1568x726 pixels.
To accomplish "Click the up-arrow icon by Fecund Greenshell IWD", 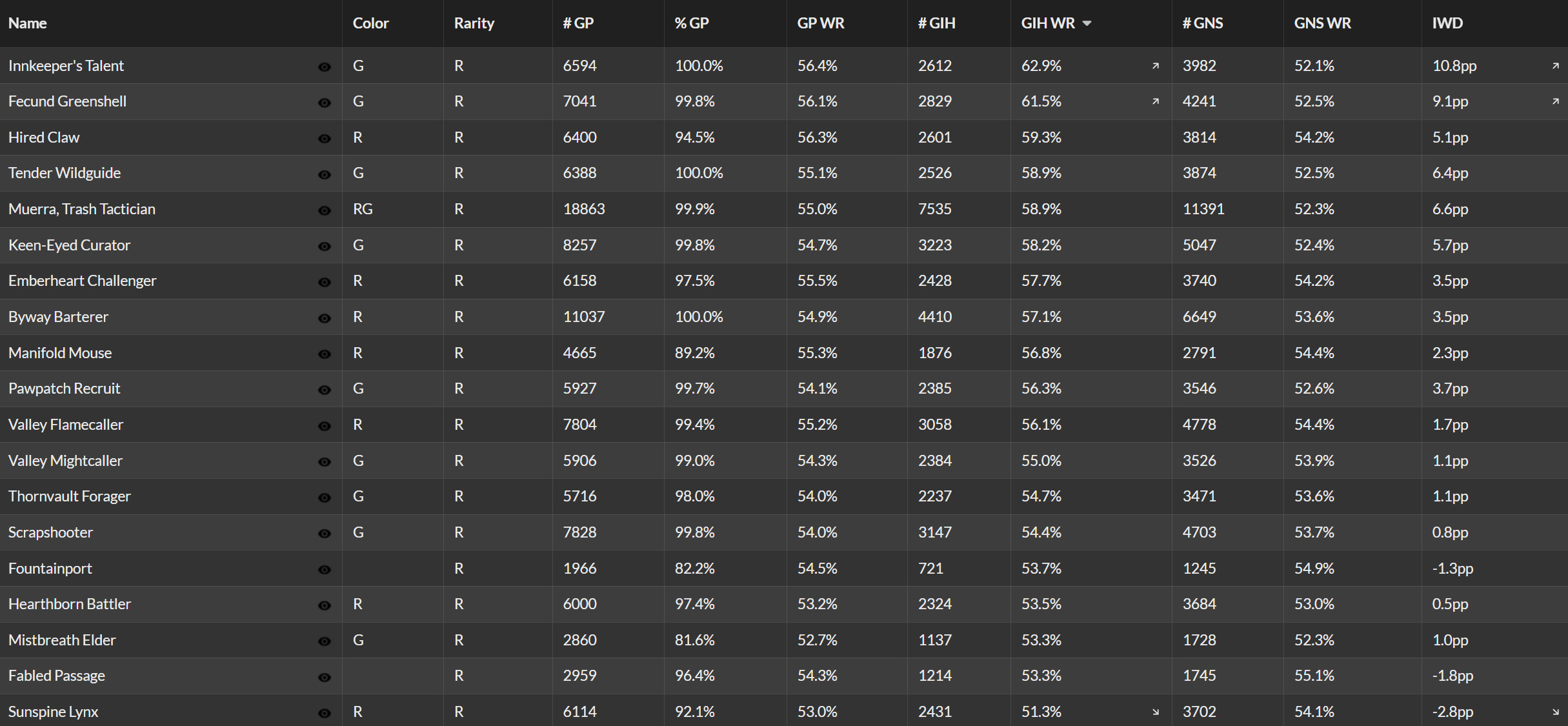I will [x=1555, y=101].
